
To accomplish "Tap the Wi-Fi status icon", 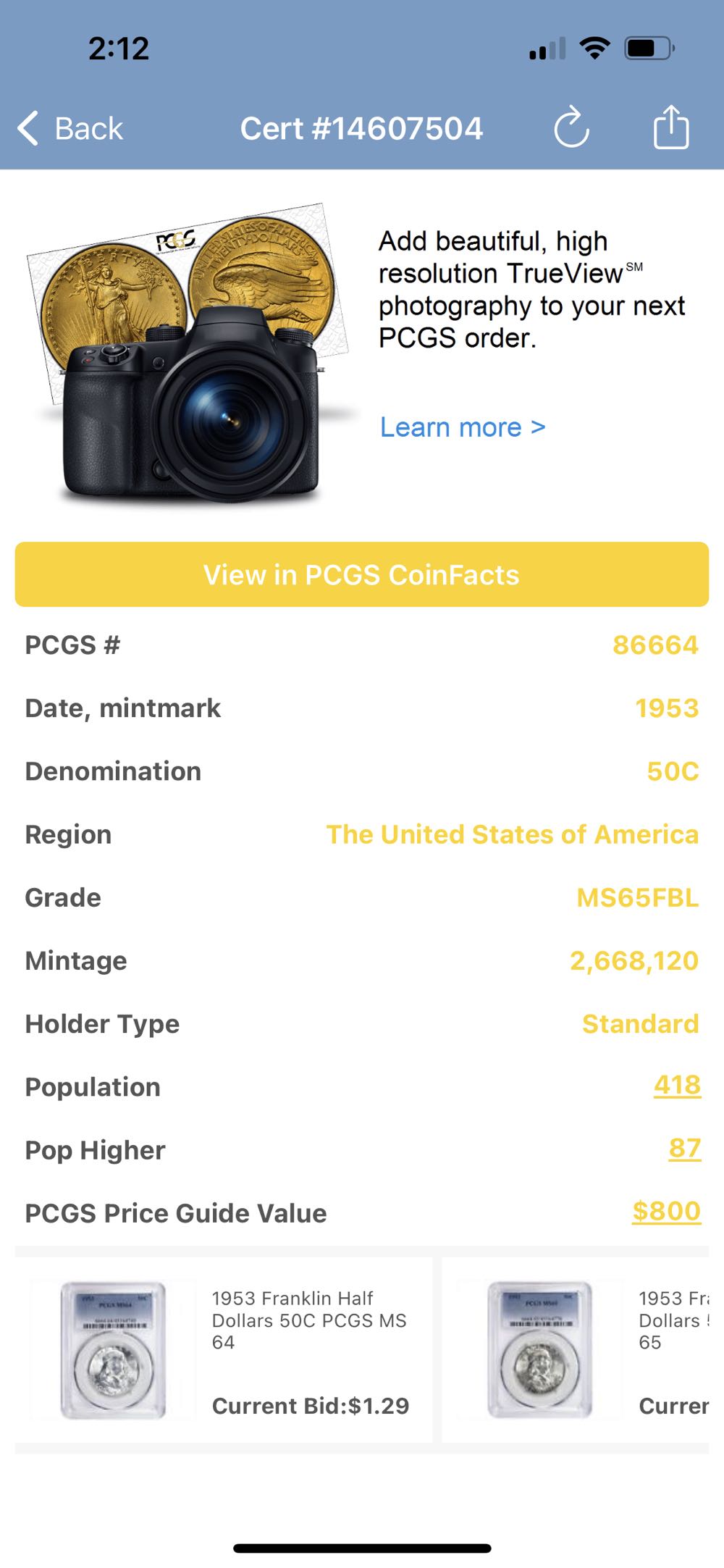I will (594, 49).
